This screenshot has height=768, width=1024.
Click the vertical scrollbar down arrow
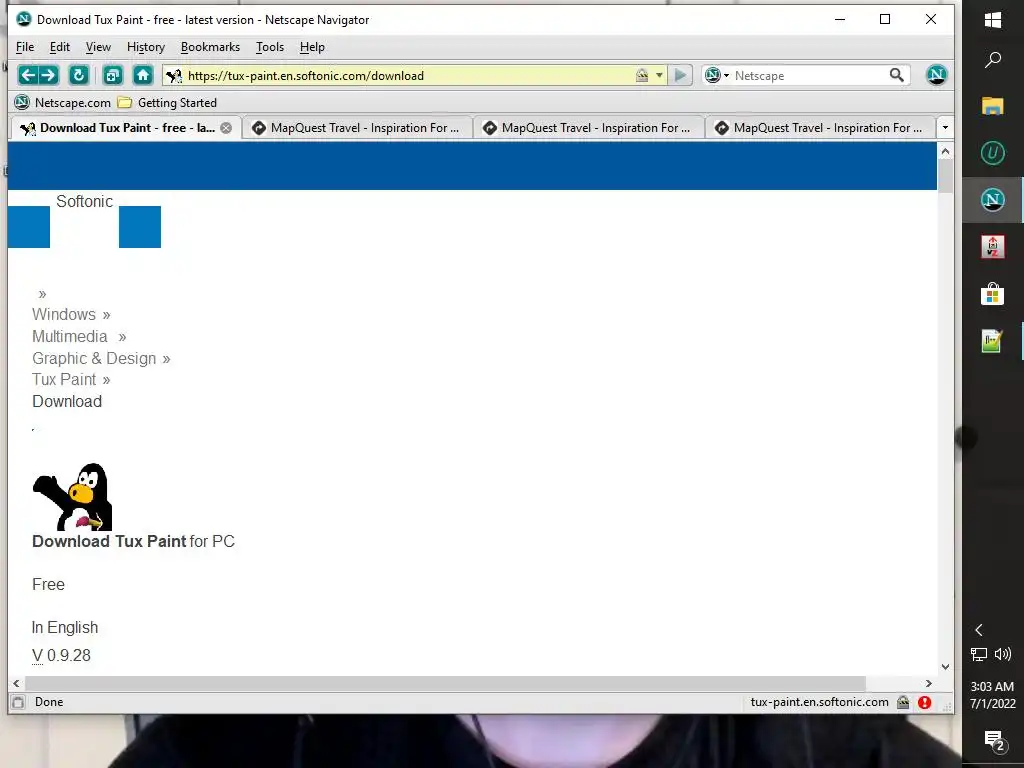(945, 667)
